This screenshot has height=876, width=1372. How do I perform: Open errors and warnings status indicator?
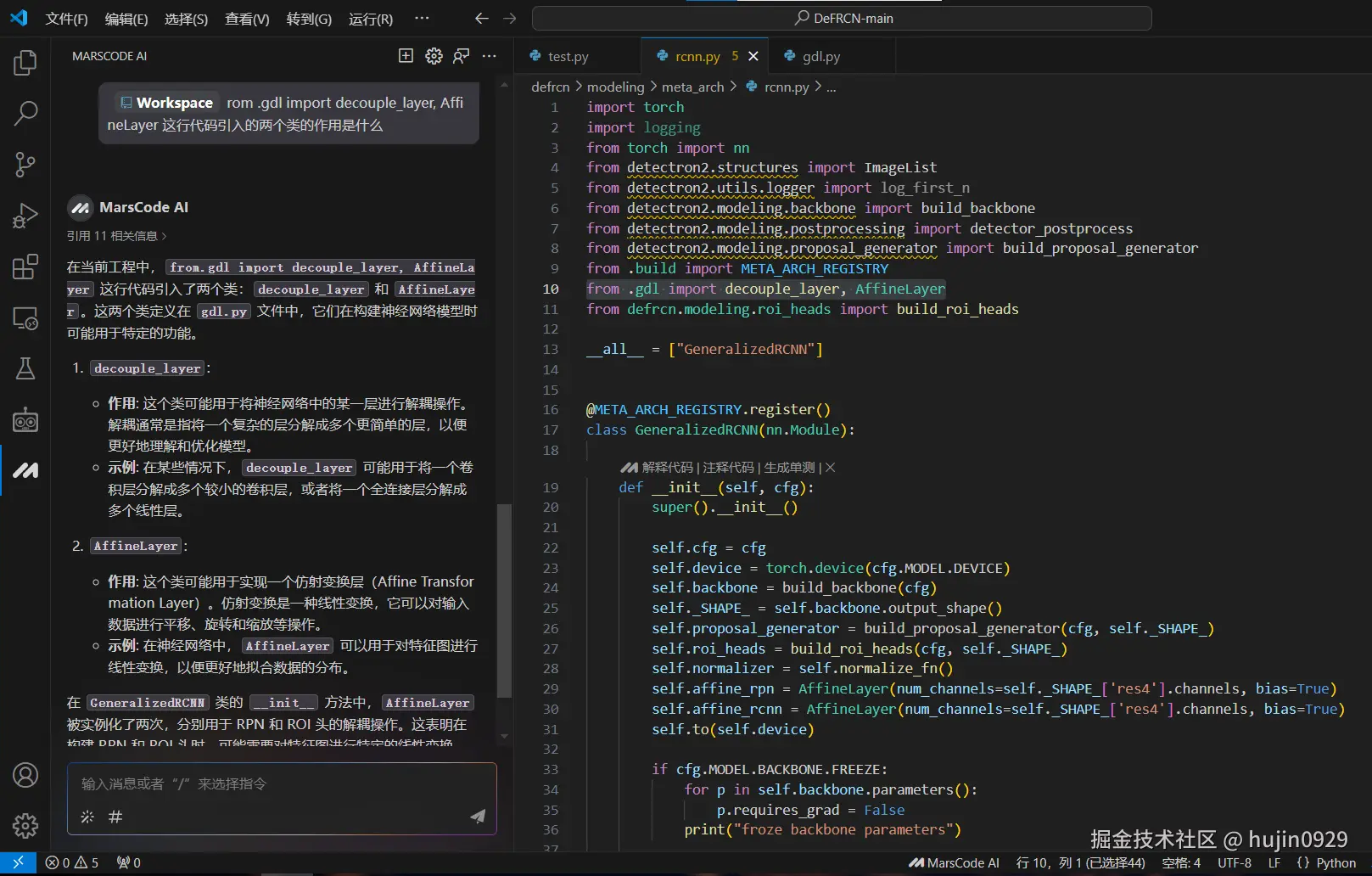72,862
